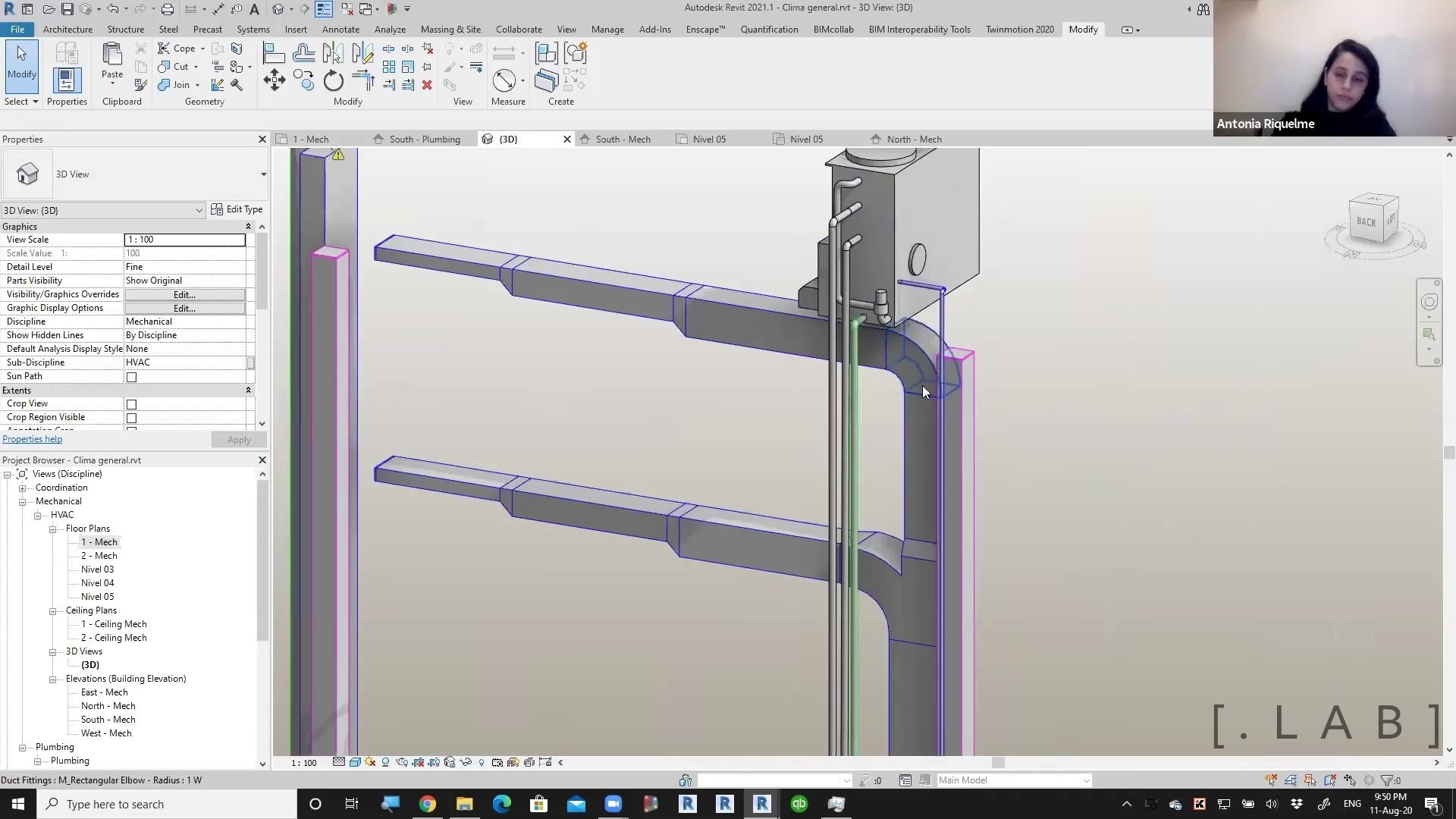Screen dimensions: 1456x819
Task: Select the Align tool
Action: (274, 53)
